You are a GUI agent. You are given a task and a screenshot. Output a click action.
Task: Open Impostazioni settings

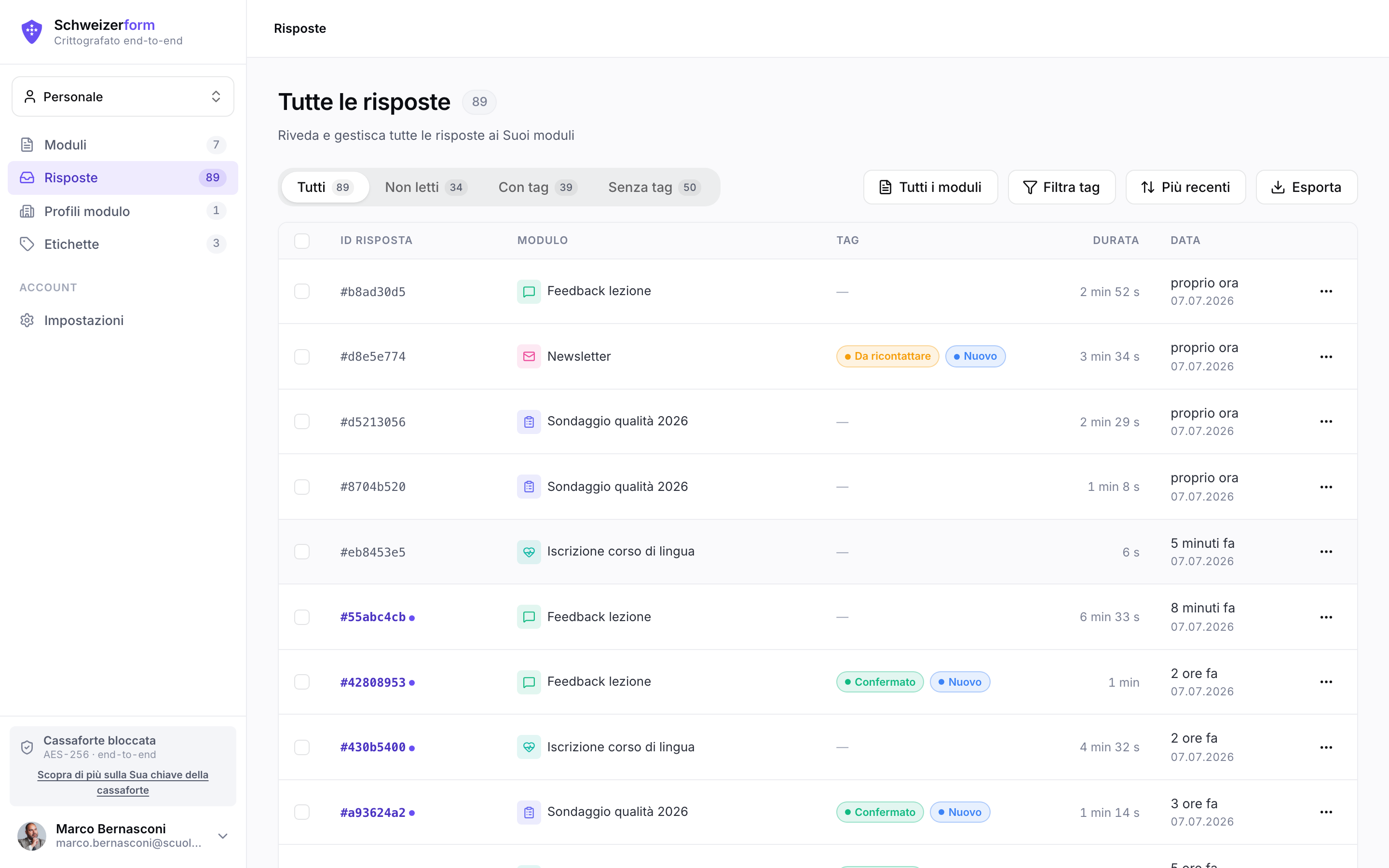pyautogui.click(x=123, y=320)
